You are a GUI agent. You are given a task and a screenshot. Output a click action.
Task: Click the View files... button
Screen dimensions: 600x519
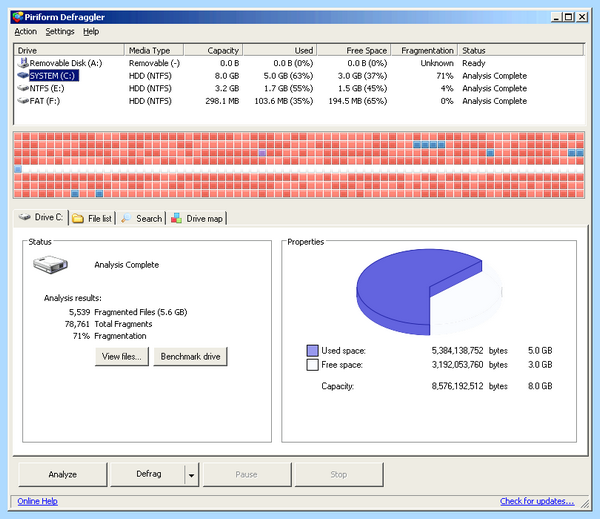pos(122,357)
